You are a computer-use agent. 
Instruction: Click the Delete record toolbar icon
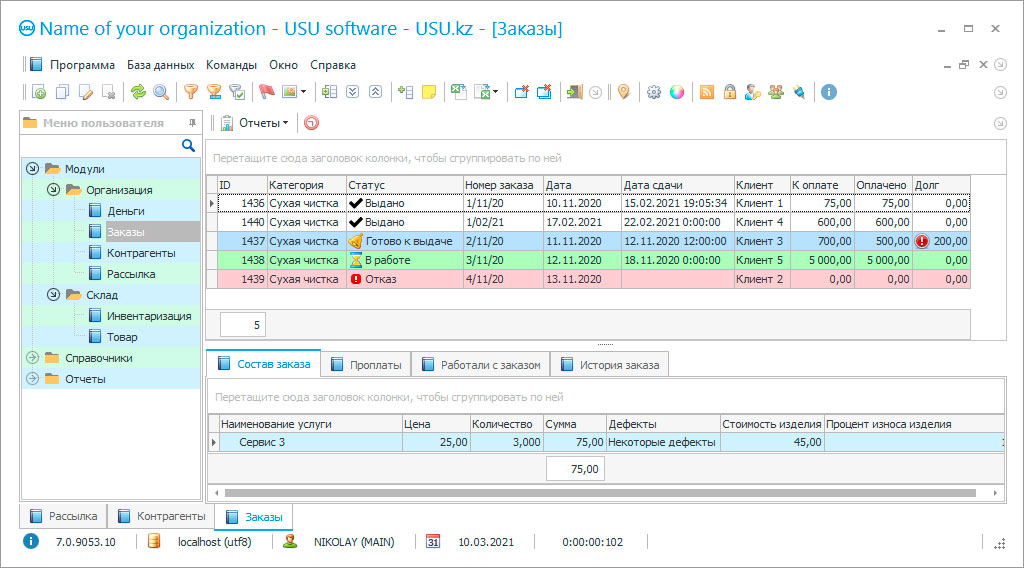(x=109, y=92)
